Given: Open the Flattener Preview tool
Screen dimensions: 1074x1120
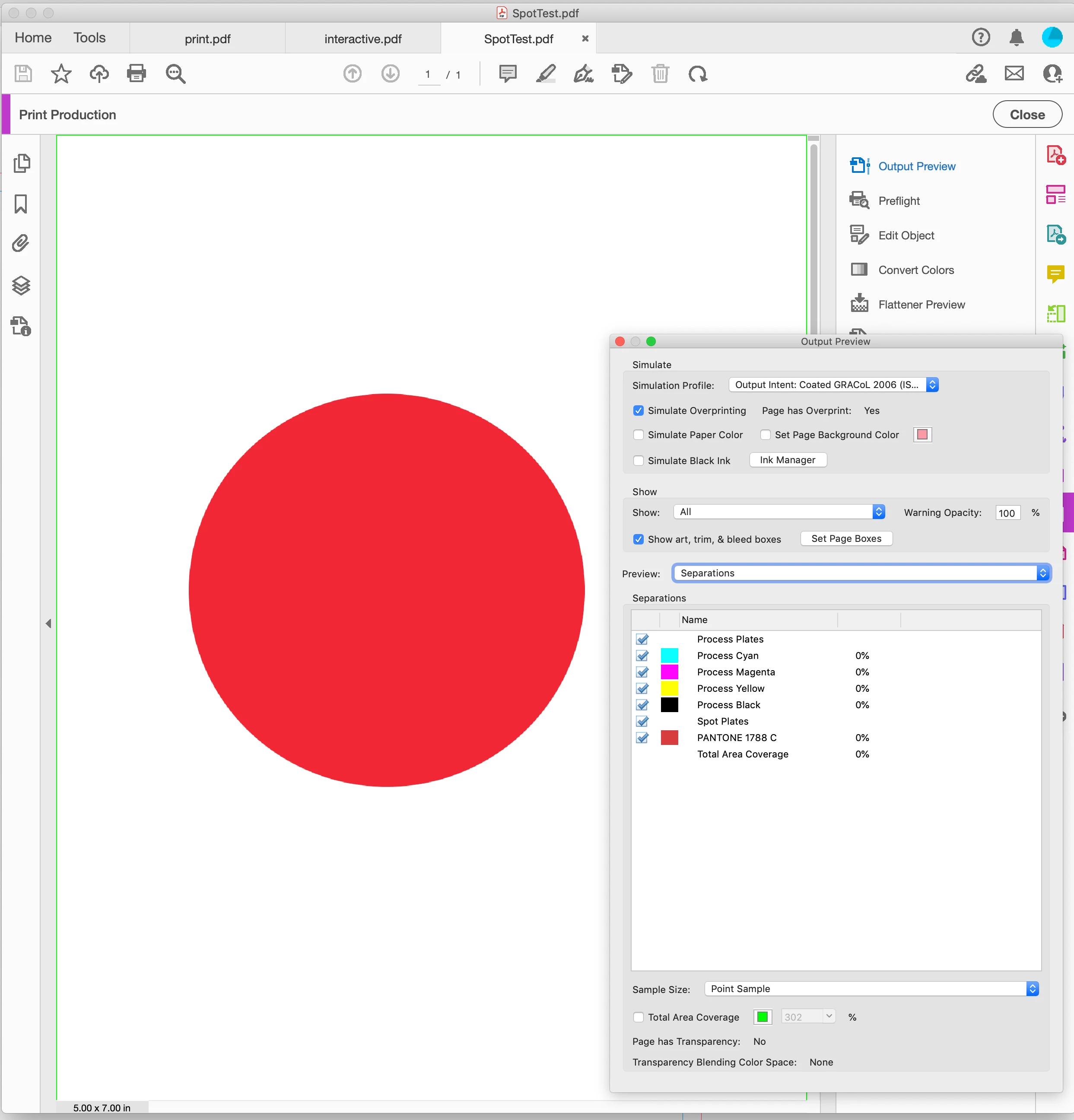Looking at the screenshot, I should [x=921, y=305].
